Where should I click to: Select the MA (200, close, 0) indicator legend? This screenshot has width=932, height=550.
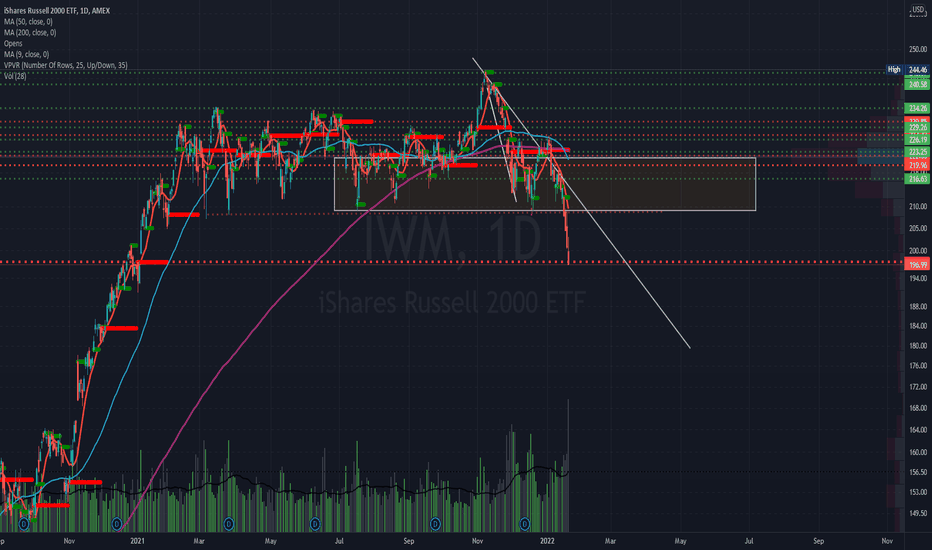coord(30,33)
